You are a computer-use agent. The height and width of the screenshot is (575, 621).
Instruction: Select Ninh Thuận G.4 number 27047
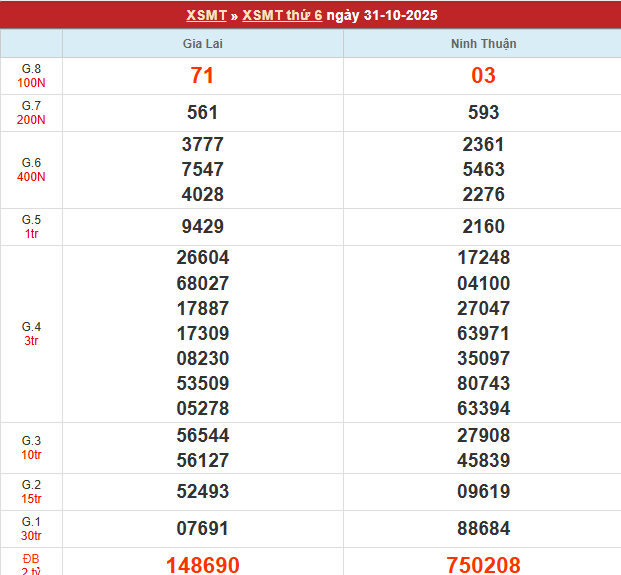pyautogui.click(x=483, y=308)
